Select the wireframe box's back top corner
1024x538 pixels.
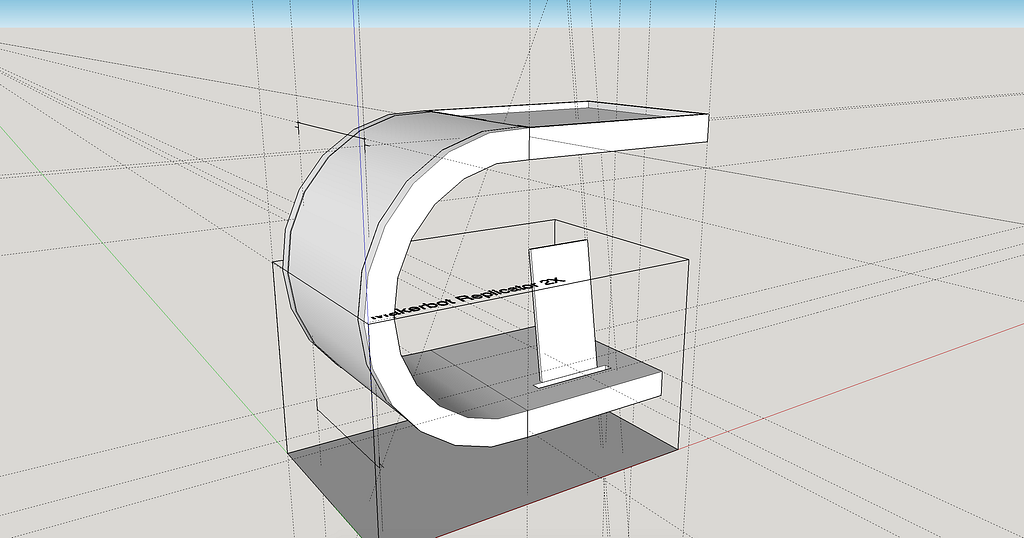(554, 220)
